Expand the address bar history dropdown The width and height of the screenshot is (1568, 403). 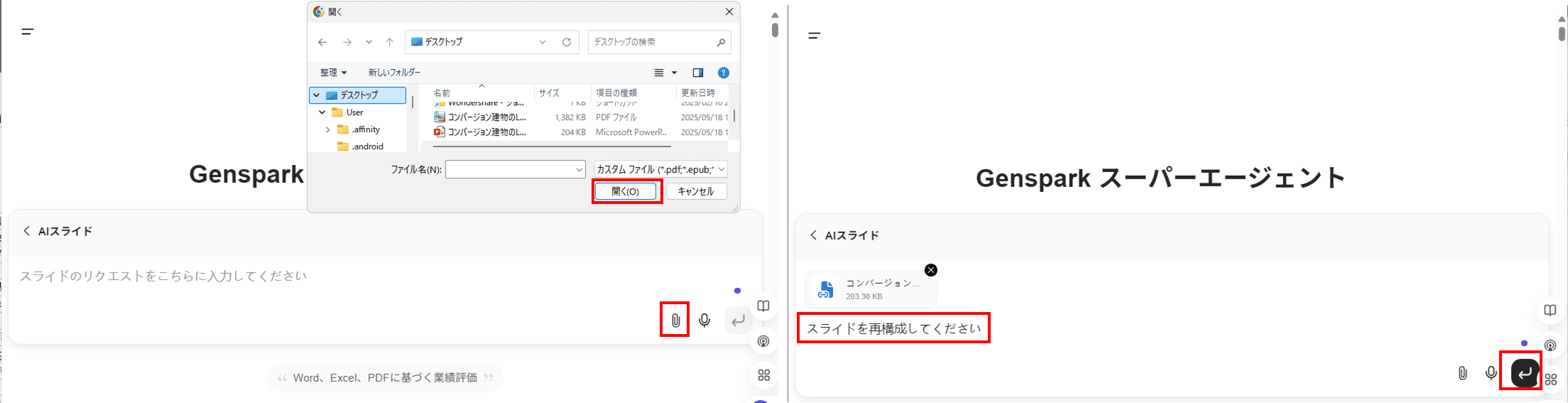click(543, 42)
